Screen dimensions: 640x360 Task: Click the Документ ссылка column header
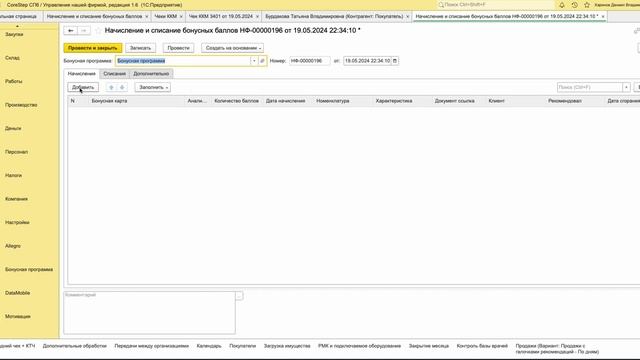(454, 101)
